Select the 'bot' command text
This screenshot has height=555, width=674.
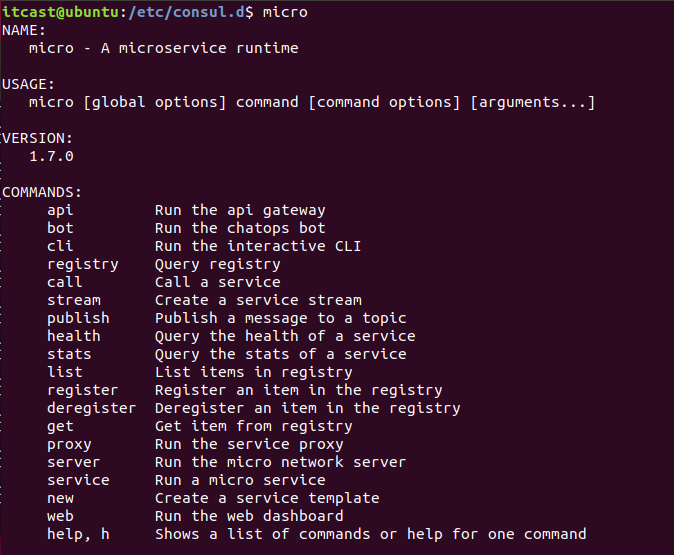pos(60,228)
